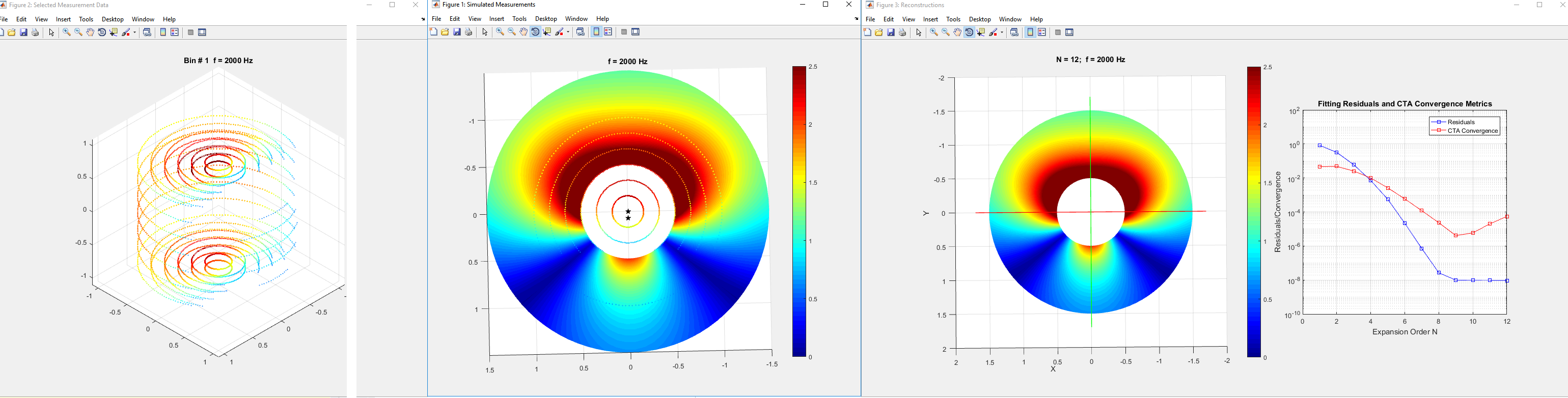Save Figure 1 using the floppy disk icon

click(457, 32)
